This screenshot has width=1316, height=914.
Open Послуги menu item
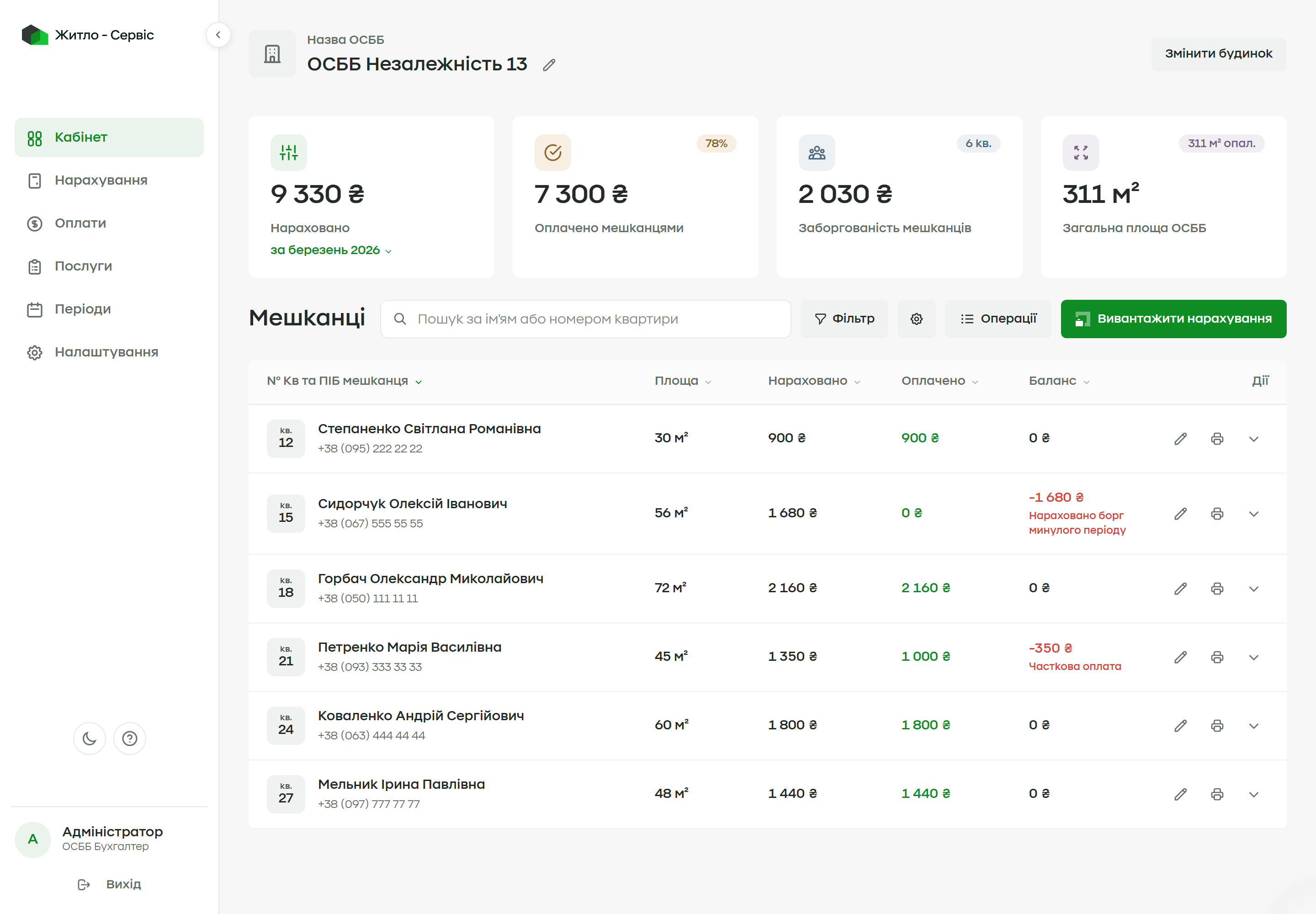pyautogui.click(x=109, y=267)
